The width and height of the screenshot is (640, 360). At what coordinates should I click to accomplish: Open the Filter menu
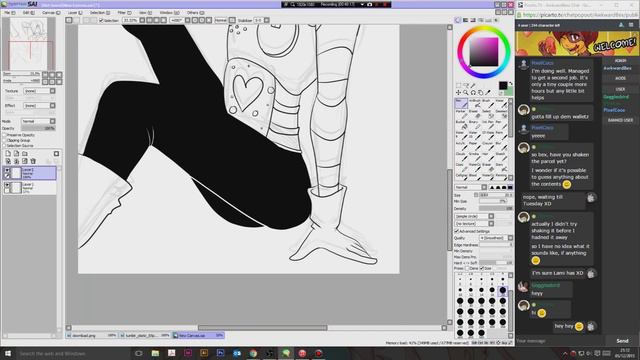(x=124, y=13)
